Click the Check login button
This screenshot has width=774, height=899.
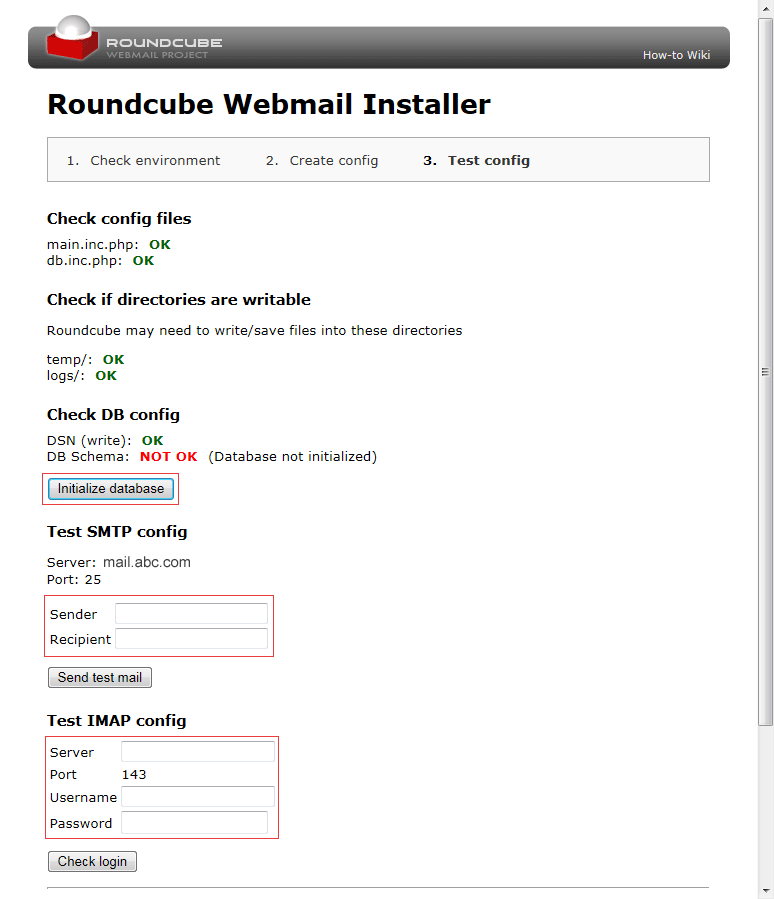pyautogui.click(x=92, y=861)
